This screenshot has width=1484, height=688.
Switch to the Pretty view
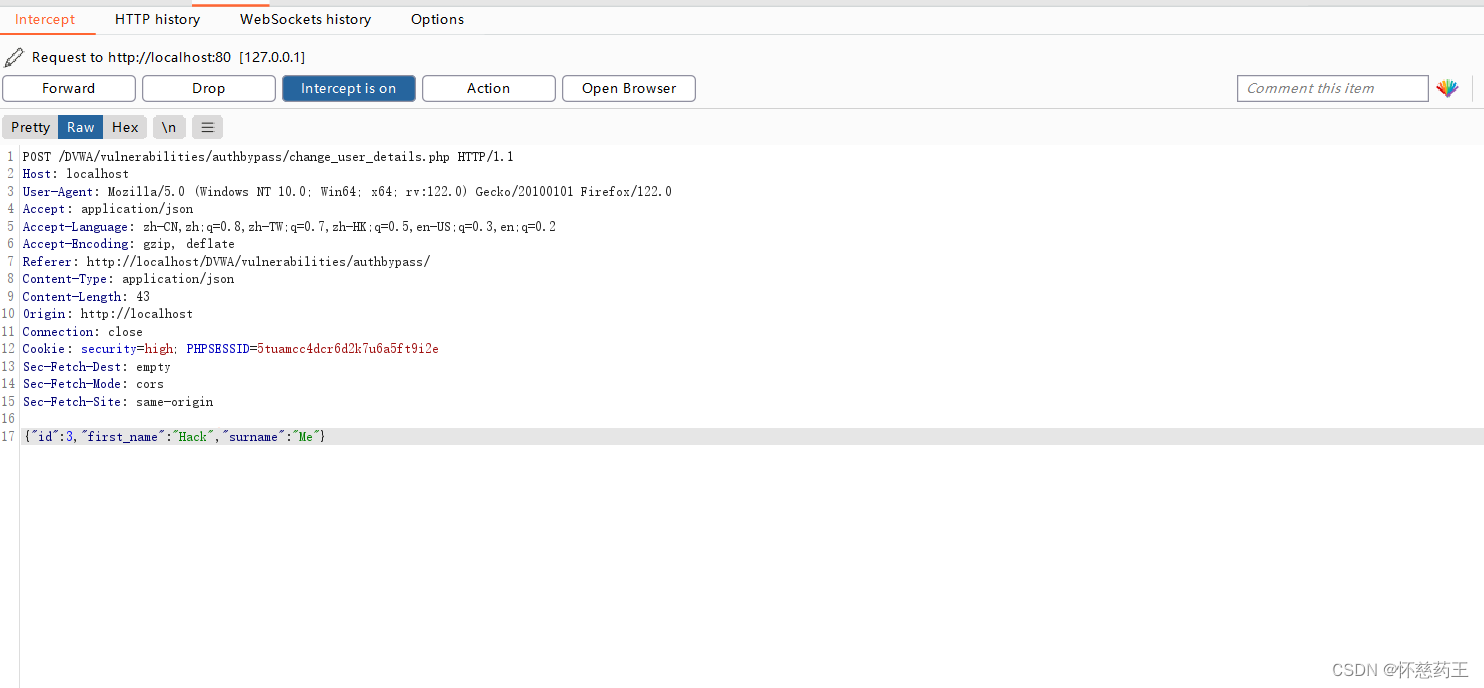point(30,127)
